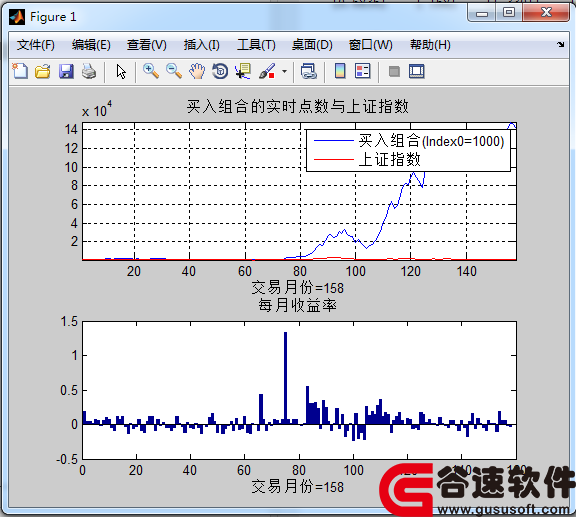Choose the Brush/Select Data tool
This screenshot has height=517, width=576.
[x=267, y=71]
